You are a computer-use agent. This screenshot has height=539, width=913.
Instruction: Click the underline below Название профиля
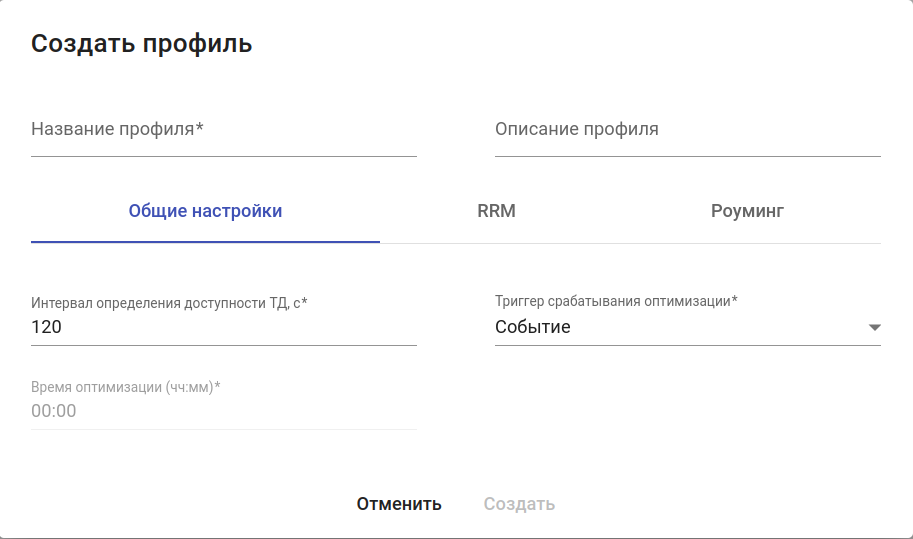[x=223, y=156]
